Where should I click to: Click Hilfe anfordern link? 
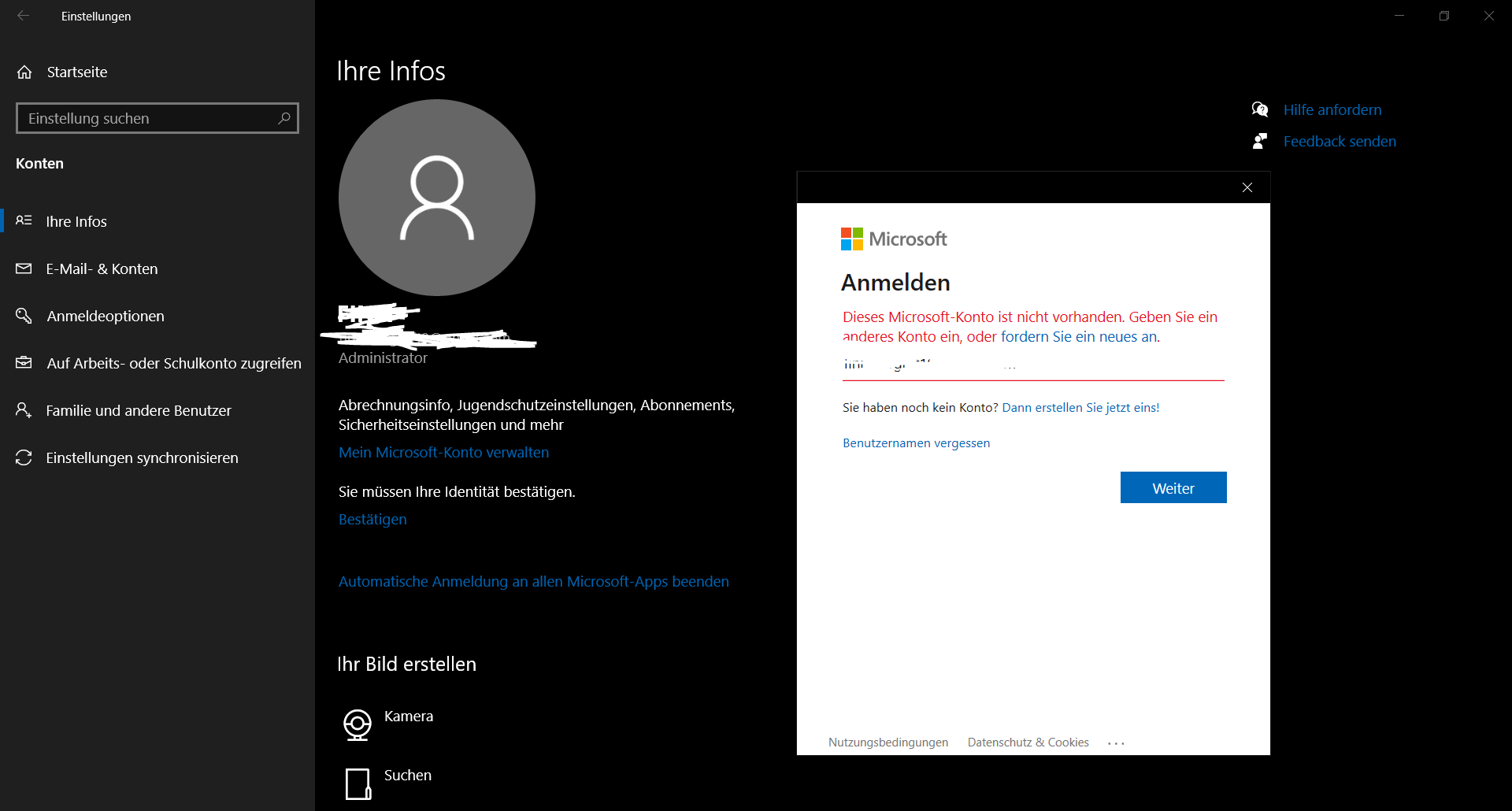[x=1332, y=110]
